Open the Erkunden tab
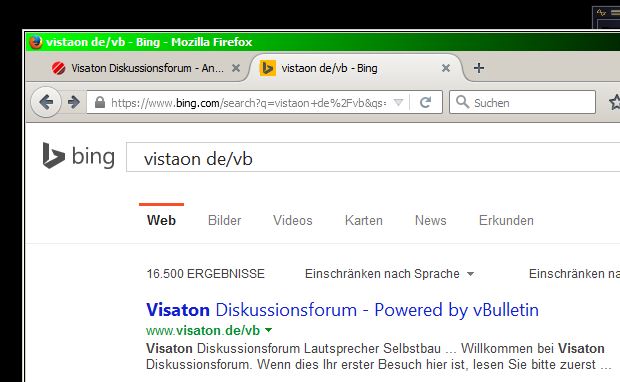 pos(506,220)
